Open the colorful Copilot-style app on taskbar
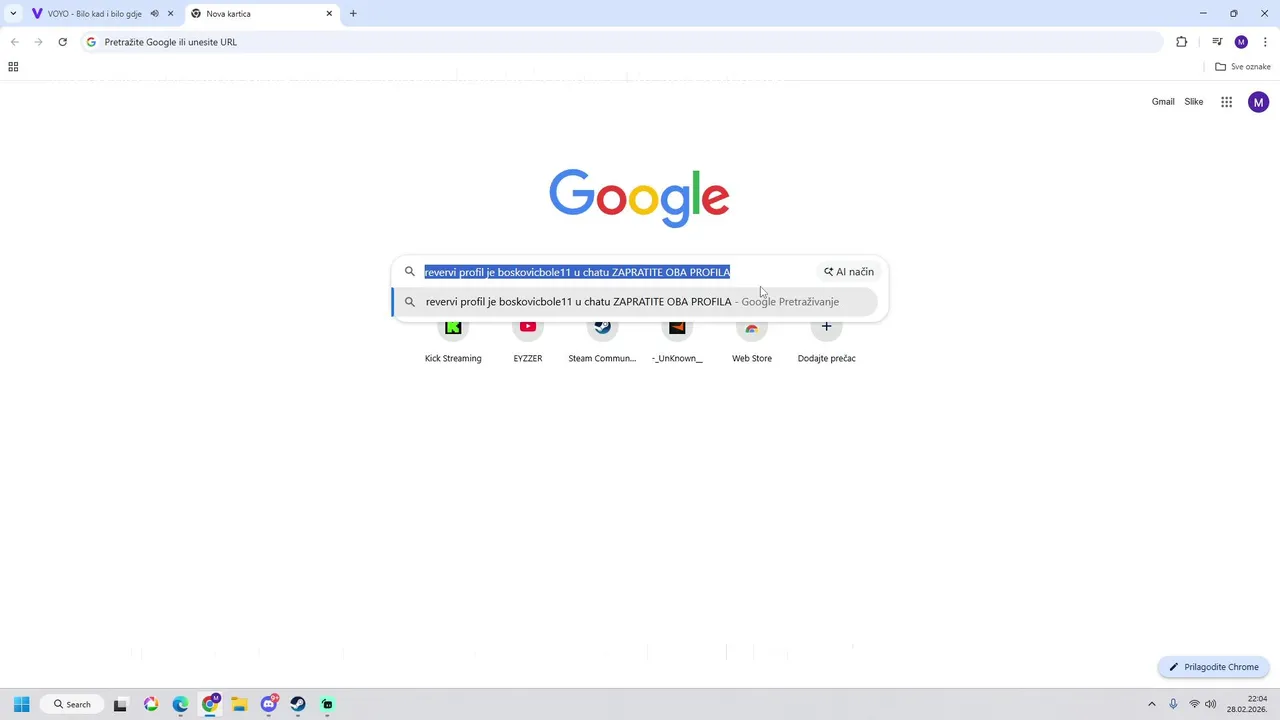1280x720 pixels. tap(151, 704)
